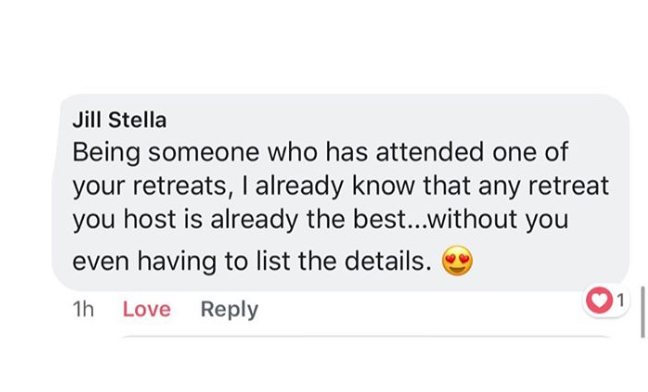Click the scrollbar at right edge

click(x=643, y=312)
